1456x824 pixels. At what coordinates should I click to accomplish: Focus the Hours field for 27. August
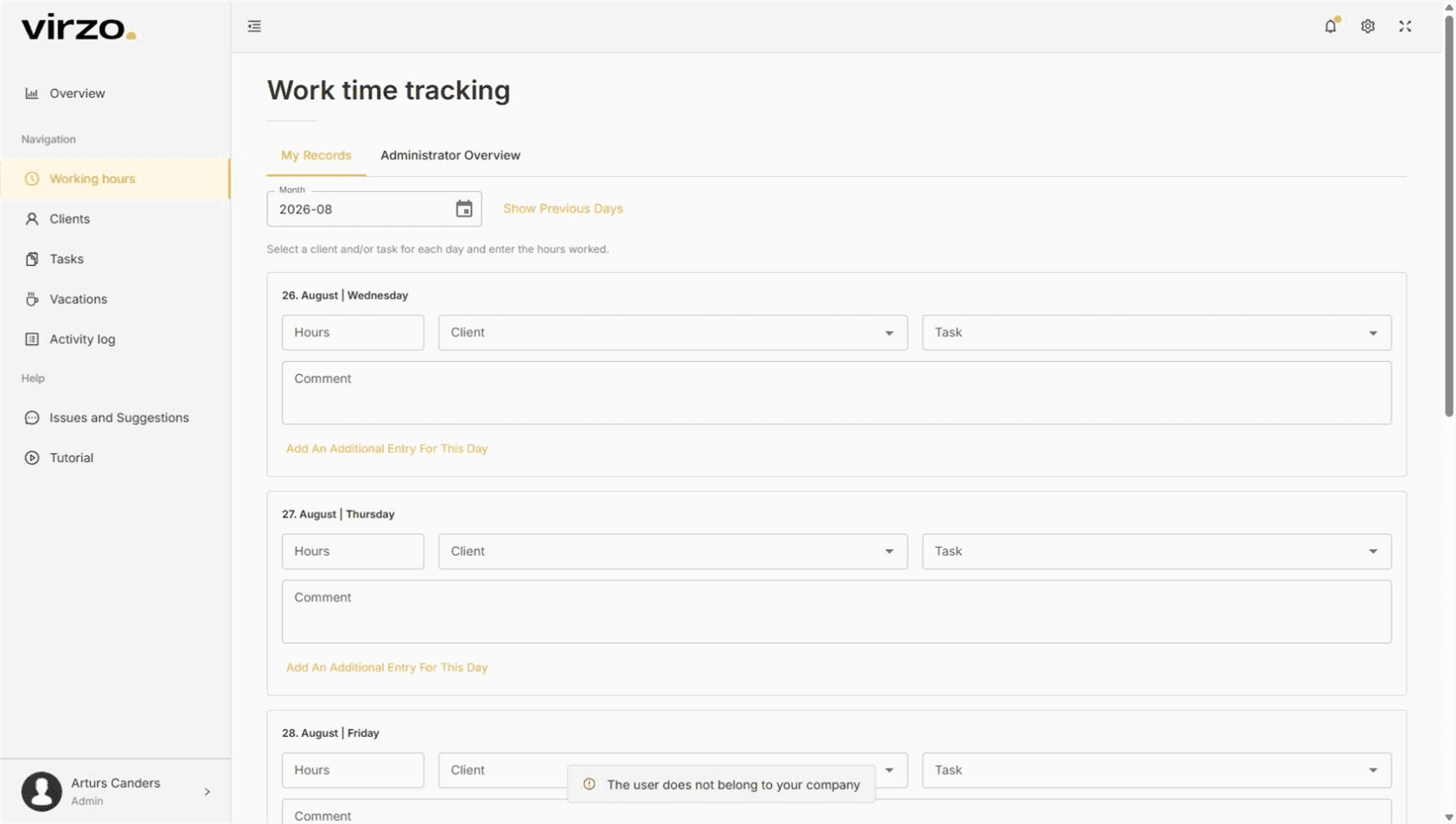pos(352,551)
